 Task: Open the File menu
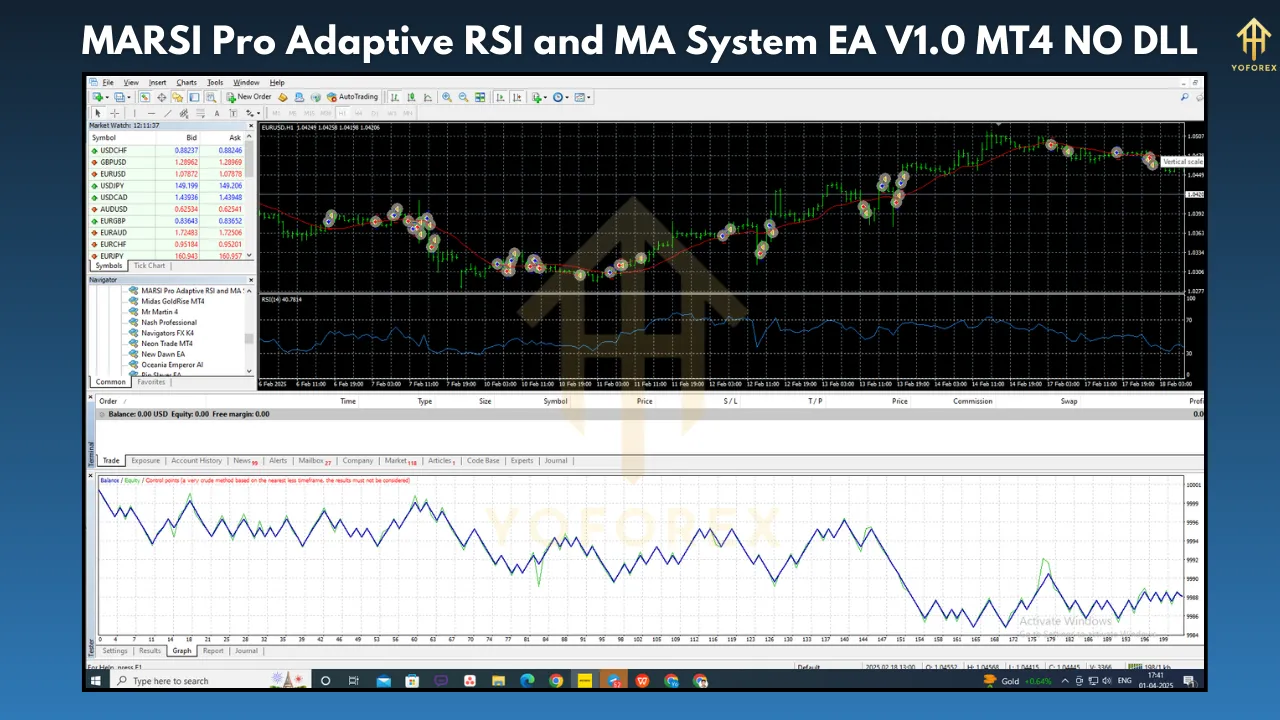(108, 82)
